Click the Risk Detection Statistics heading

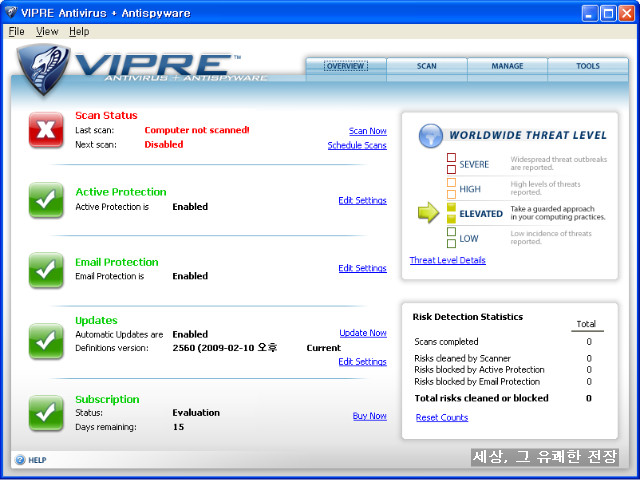pos(468,317)
